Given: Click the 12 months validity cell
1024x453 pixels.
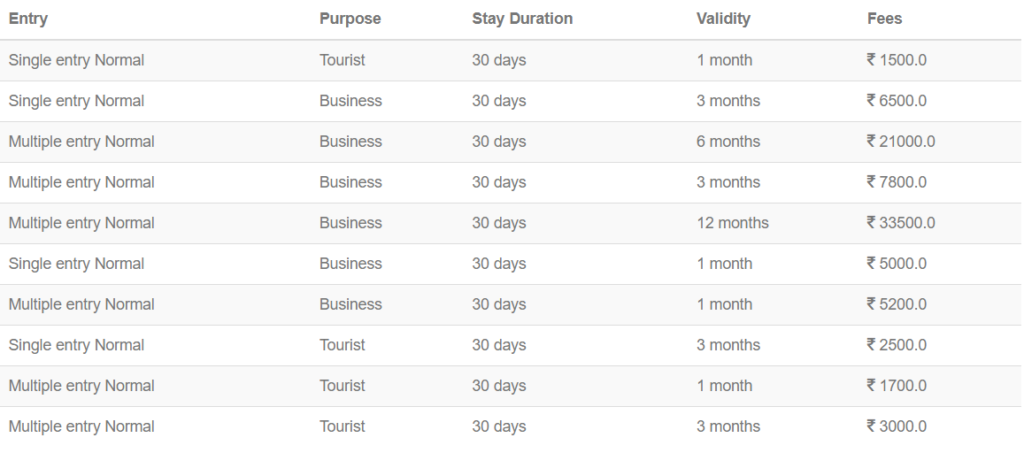Looking at the screenshot, I should pos(732,223).
